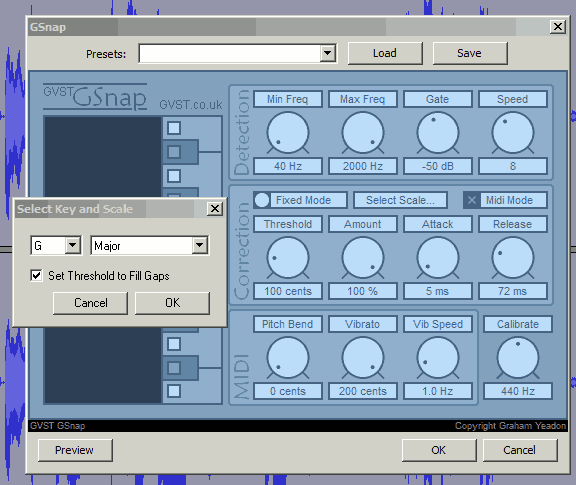Click the Attack knob
This screenshot has width=576, height=485.
[x=438, y=258]
